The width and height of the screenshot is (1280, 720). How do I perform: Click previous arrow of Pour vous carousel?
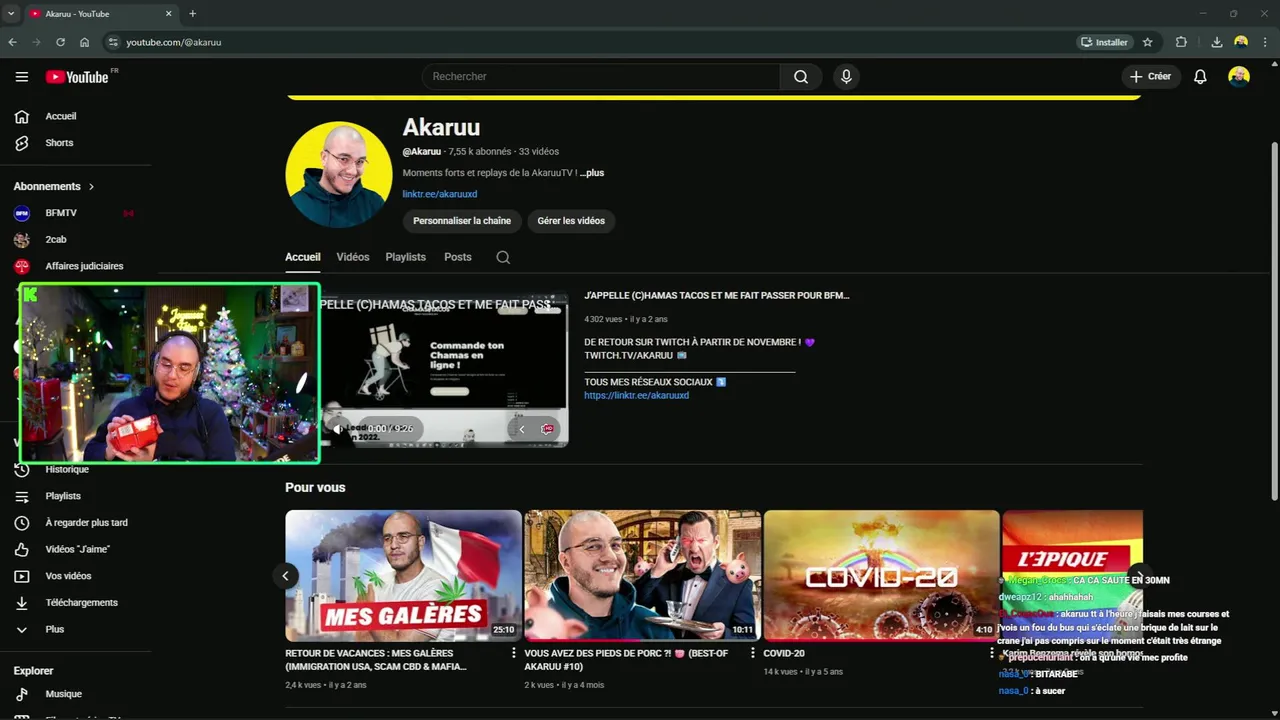pyautogui.click(x=285, y=575)
